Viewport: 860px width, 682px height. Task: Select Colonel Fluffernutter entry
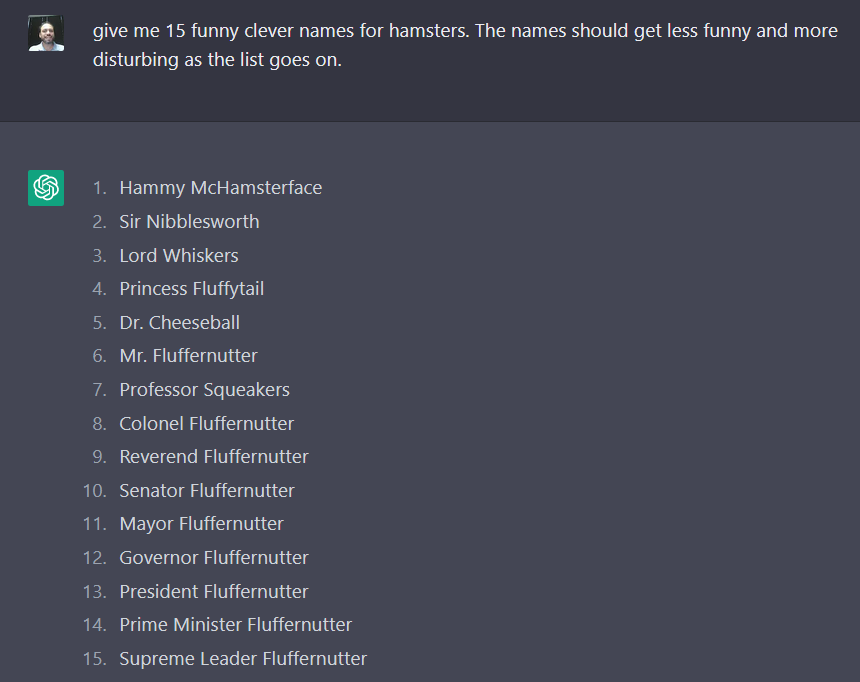click(x=207, y=424)
